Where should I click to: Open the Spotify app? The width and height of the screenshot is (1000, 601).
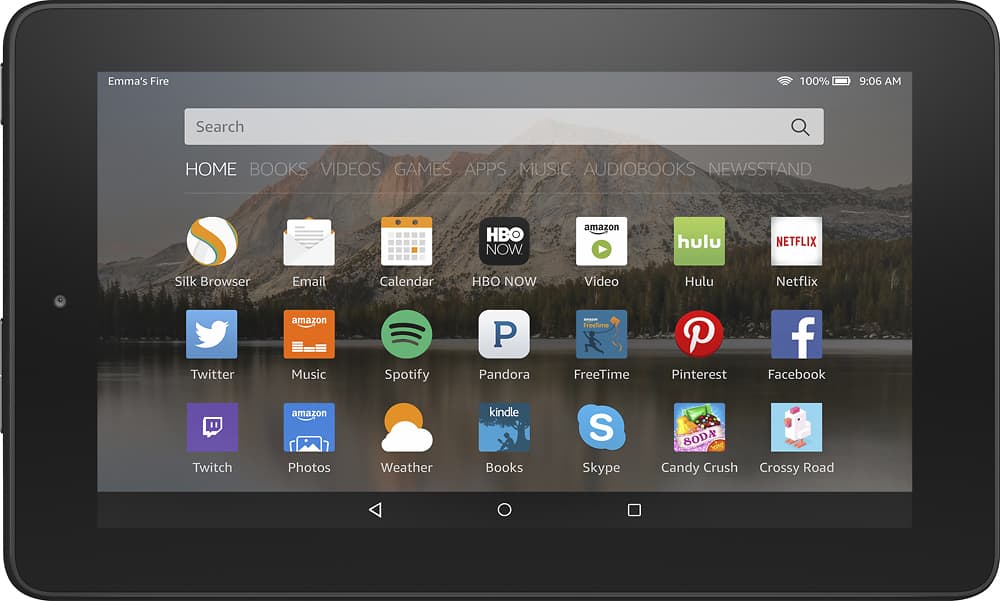coord(406,334)
